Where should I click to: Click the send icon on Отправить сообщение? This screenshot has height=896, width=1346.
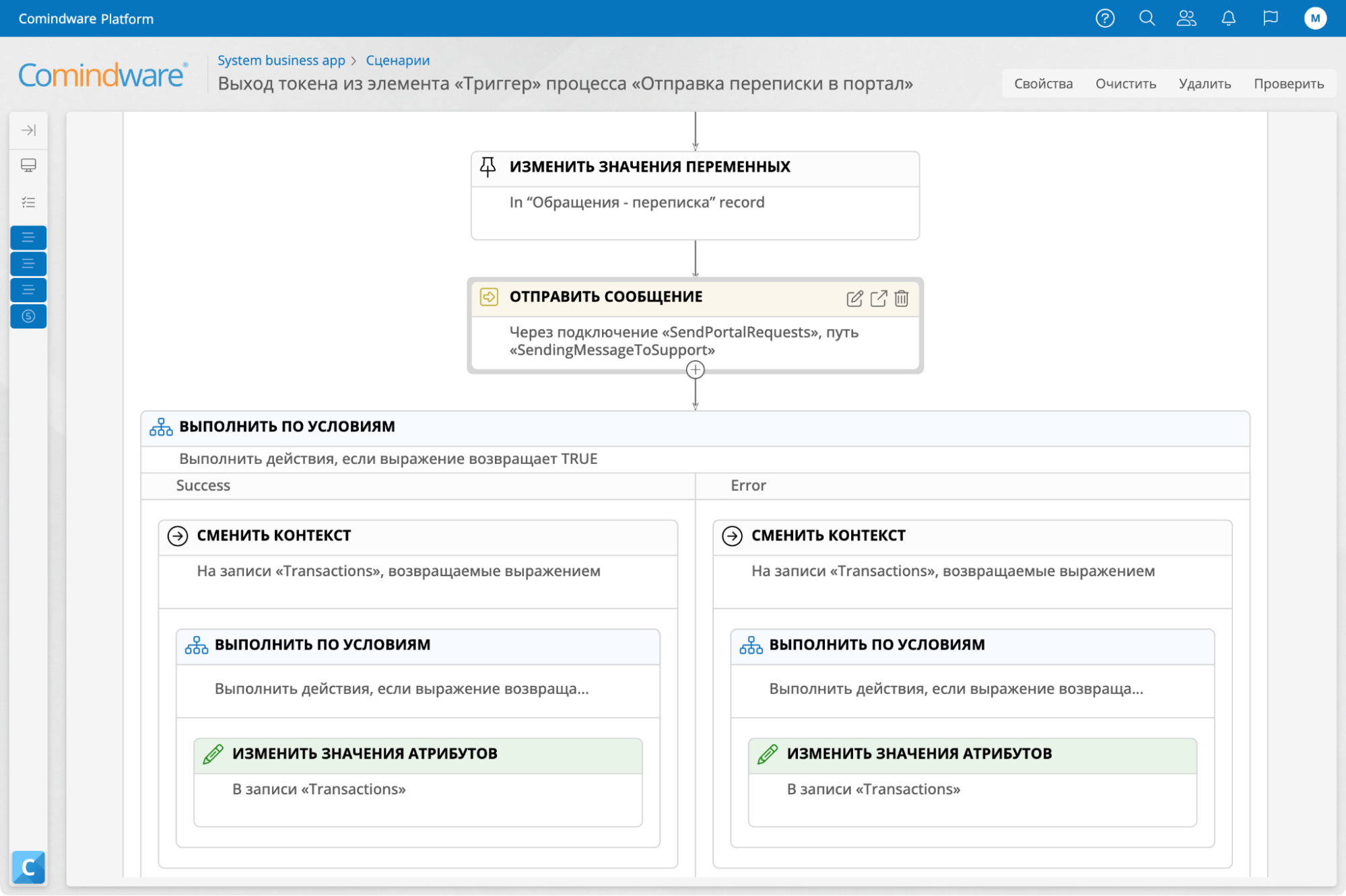pyautogui.click(x=489, y=297)
